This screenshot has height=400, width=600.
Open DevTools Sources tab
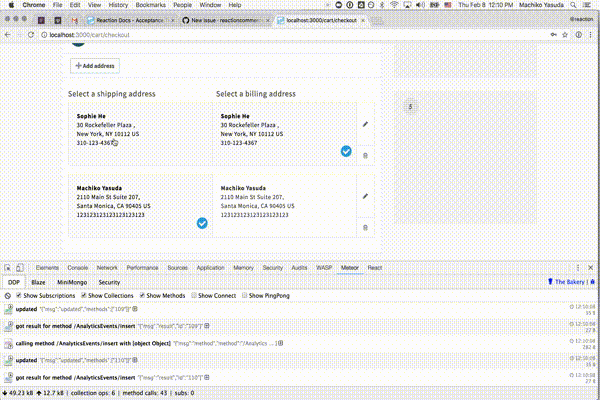point(178,268)
